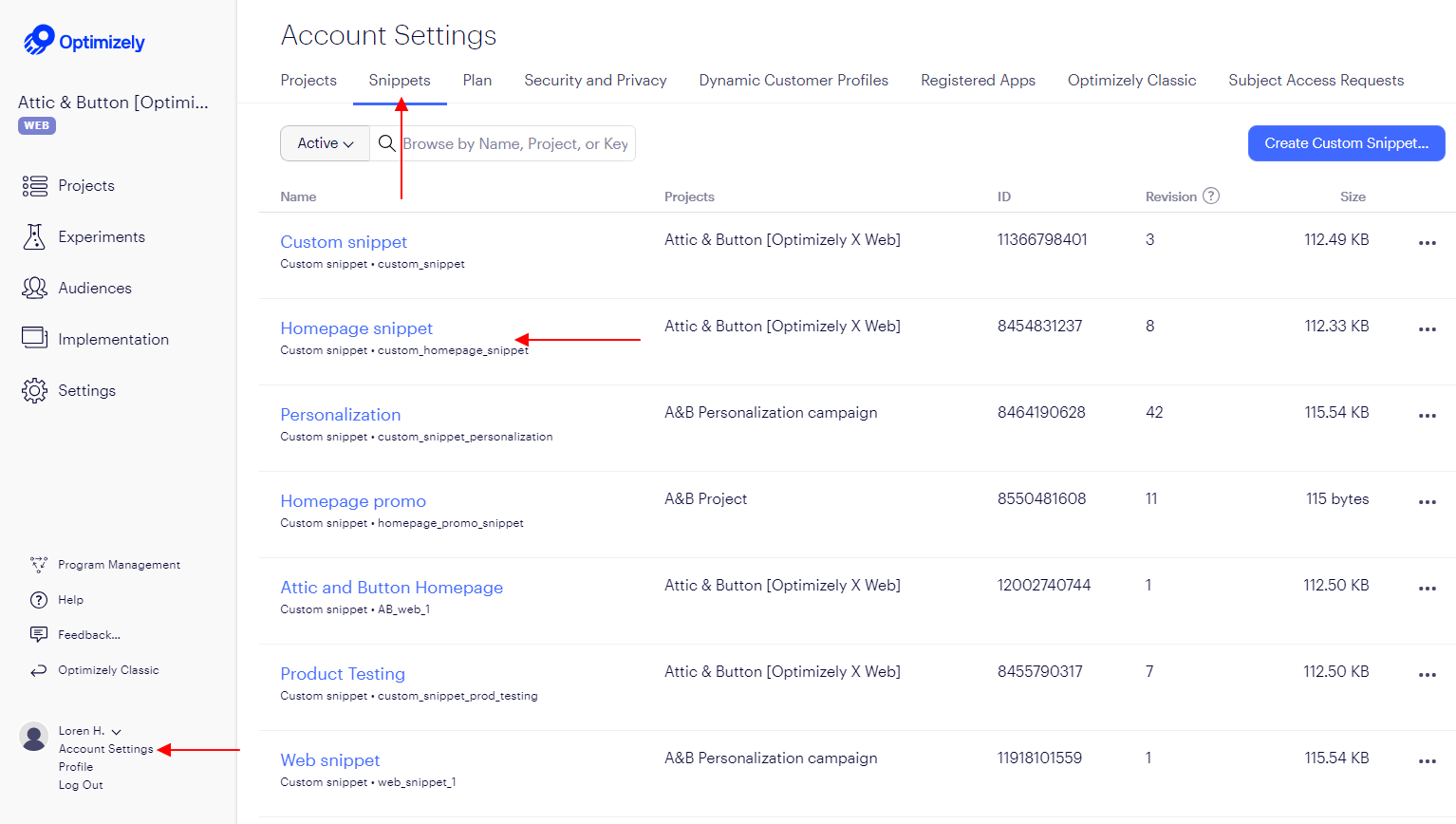The image size is (1456, 824).
Task: Open the Web snippet link
Action: click(x=329, y=760)
